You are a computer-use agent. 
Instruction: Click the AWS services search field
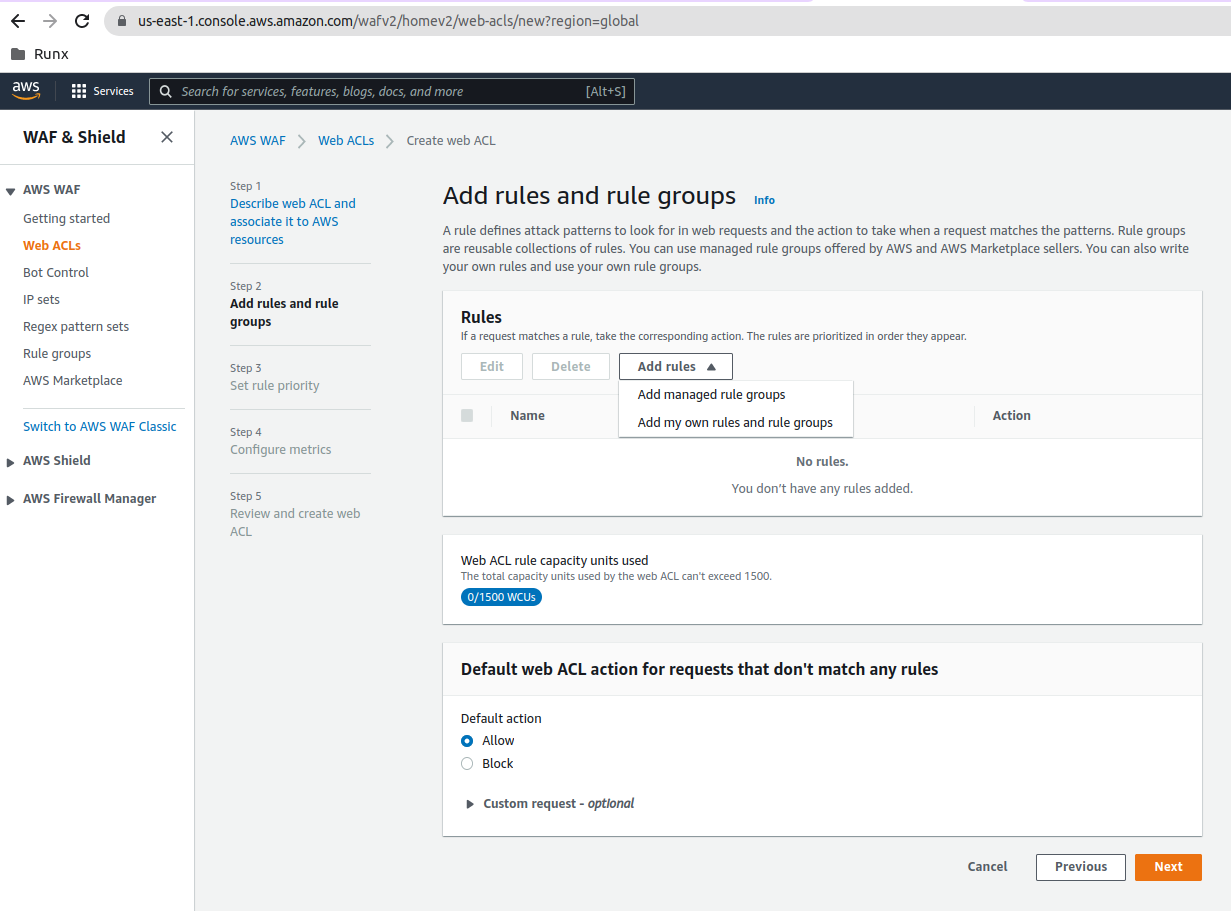tap(380, 92)
